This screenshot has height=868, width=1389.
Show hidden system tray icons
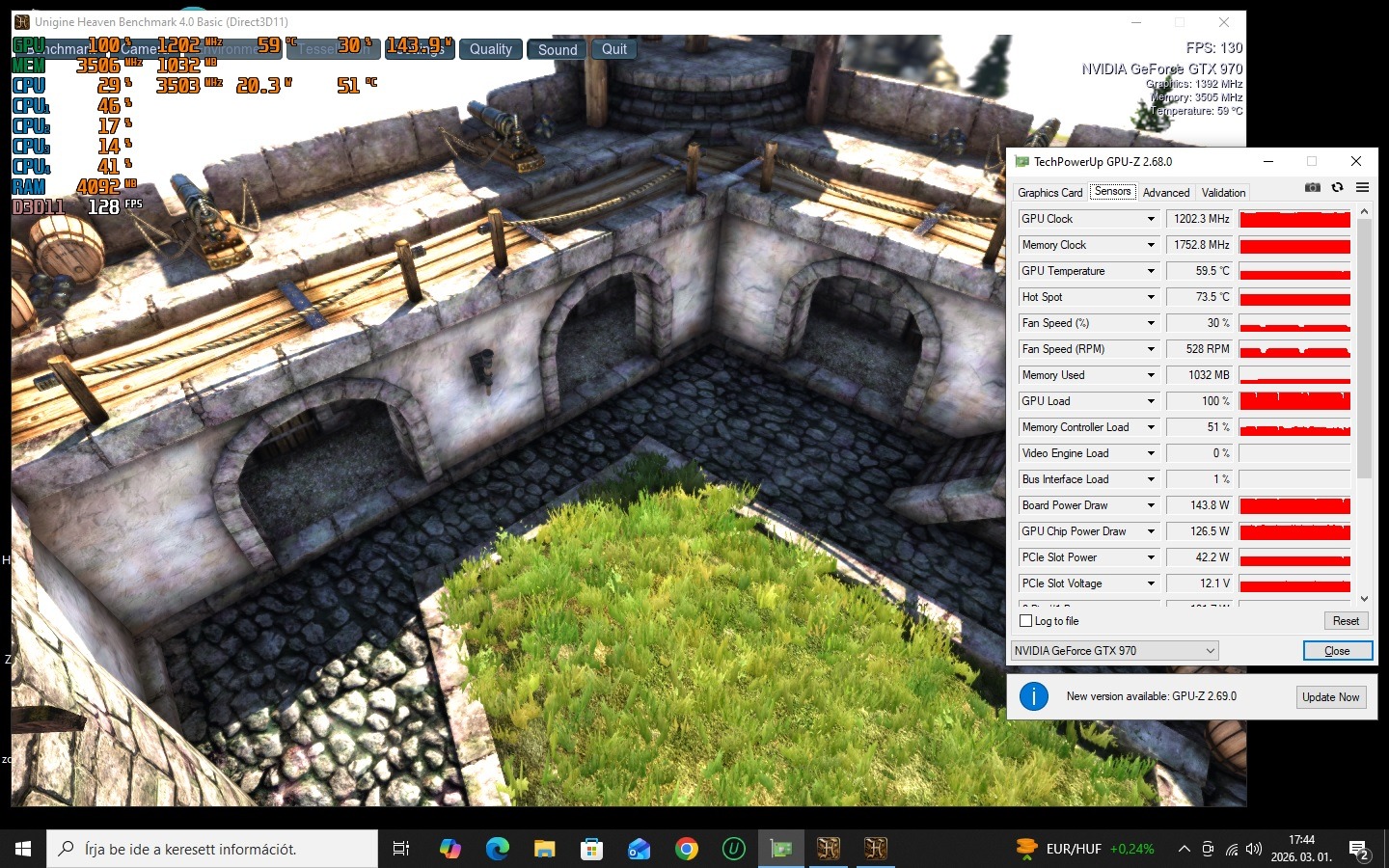click(1184, 849)
